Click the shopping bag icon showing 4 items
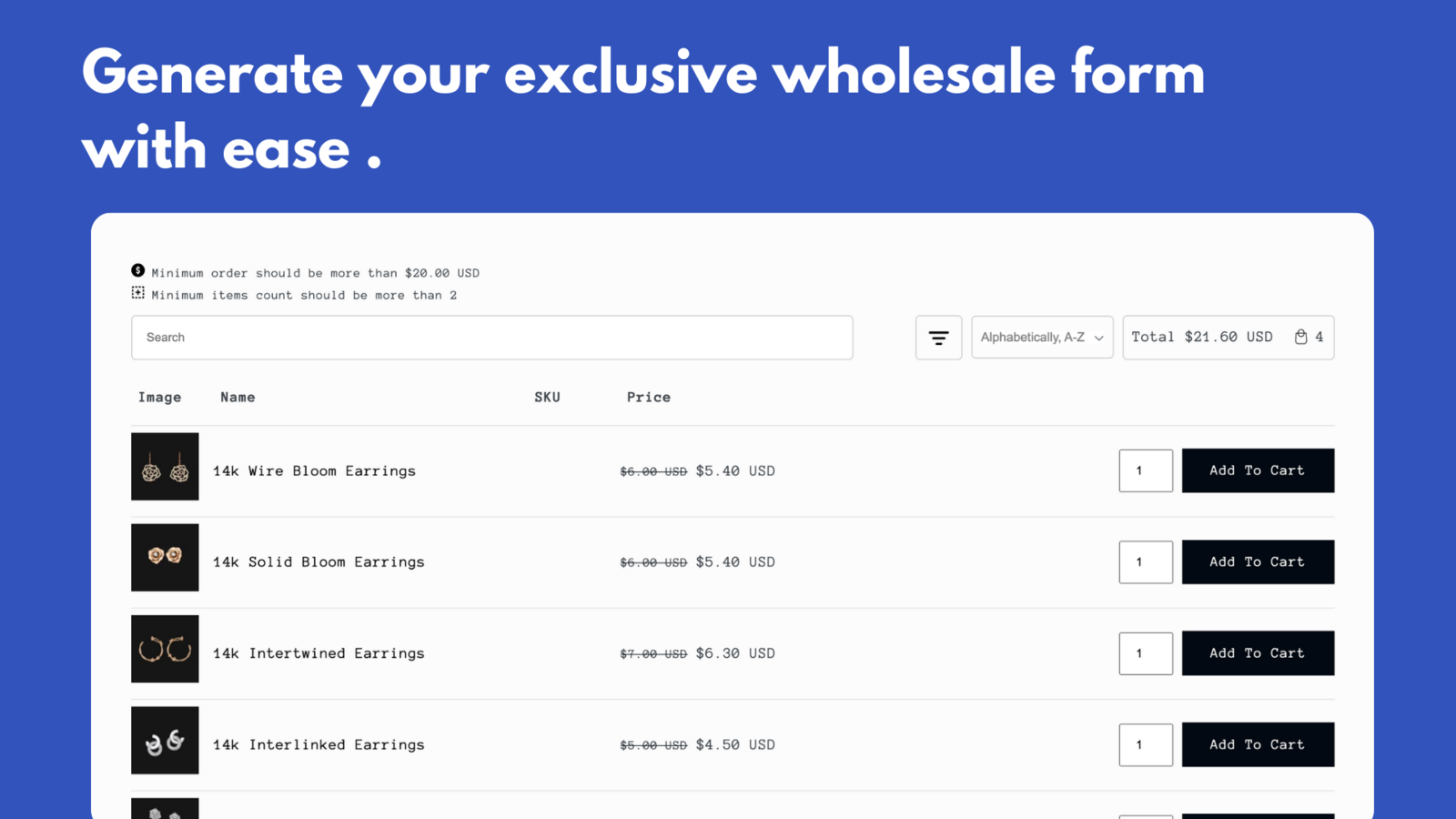 point(1303,337)
